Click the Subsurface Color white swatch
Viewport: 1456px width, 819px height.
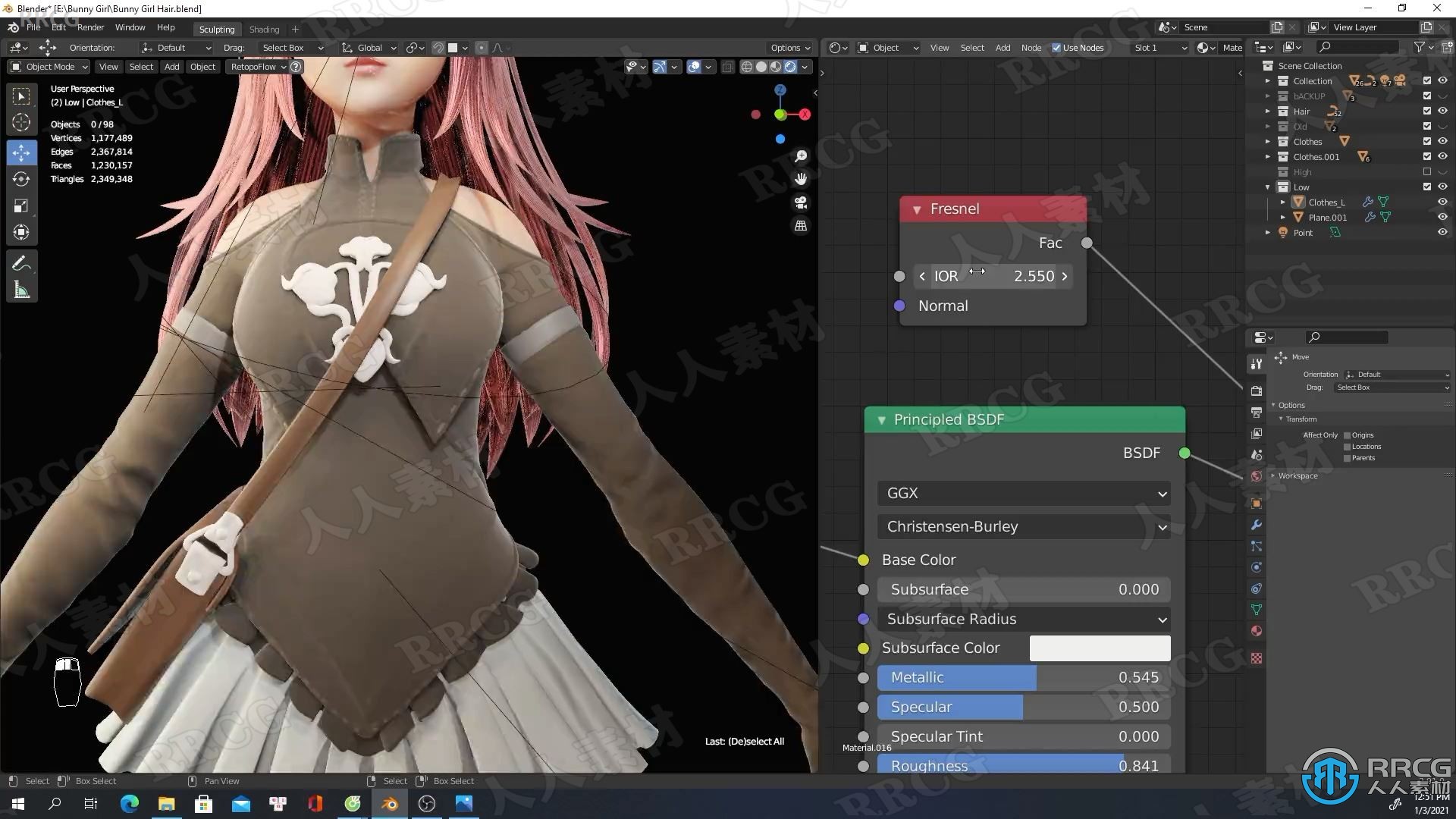pos(1099,648)
